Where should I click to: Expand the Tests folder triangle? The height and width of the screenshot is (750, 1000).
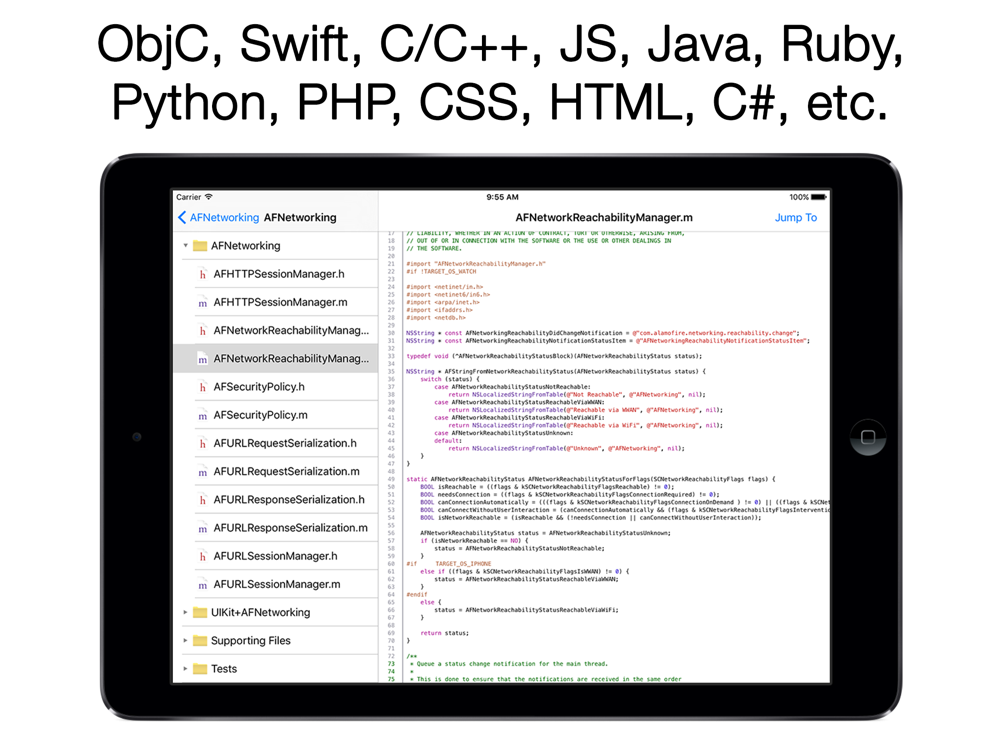pos(186,668)
